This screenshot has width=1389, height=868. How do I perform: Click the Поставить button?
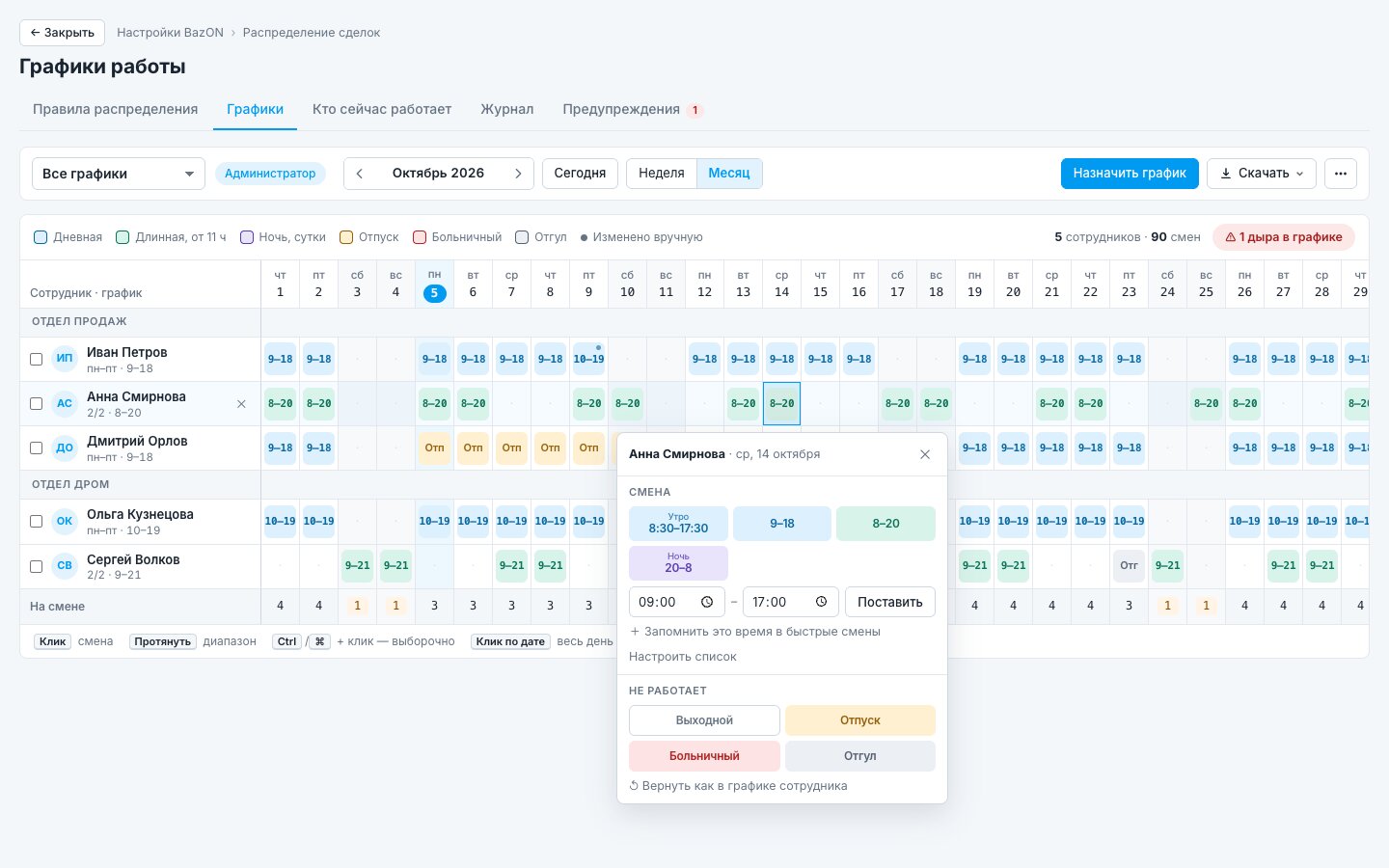(x=890, y=602)
